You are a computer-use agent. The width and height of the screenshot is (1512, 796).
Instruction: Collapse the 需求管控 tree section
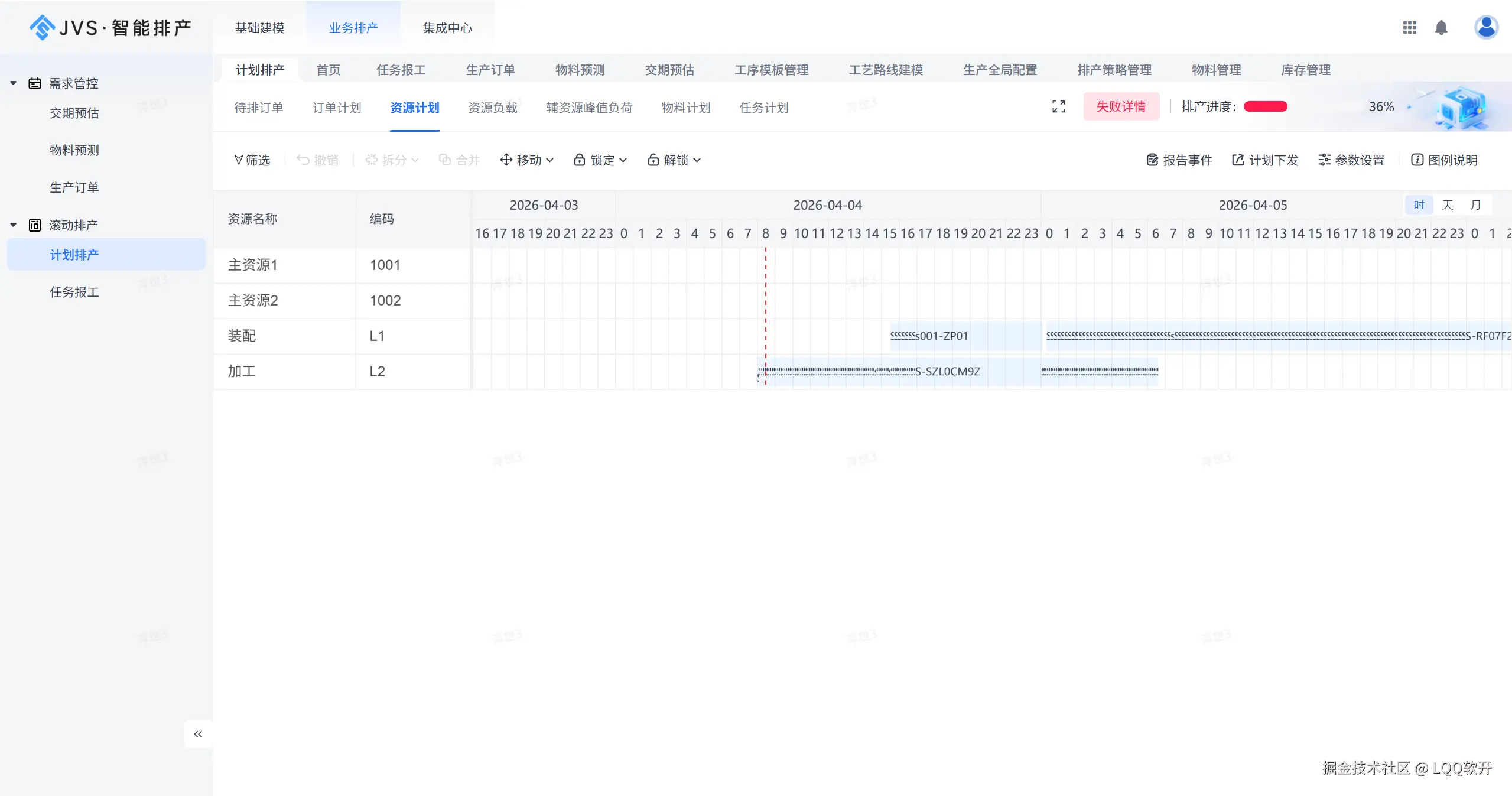(14, 83)
